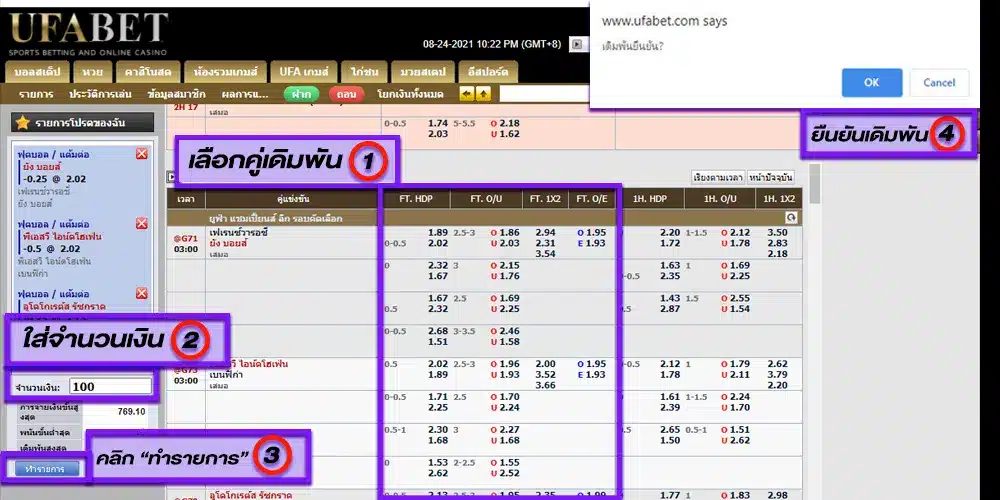Select the 1.53 FT. HDP odds

coord(438,462)
